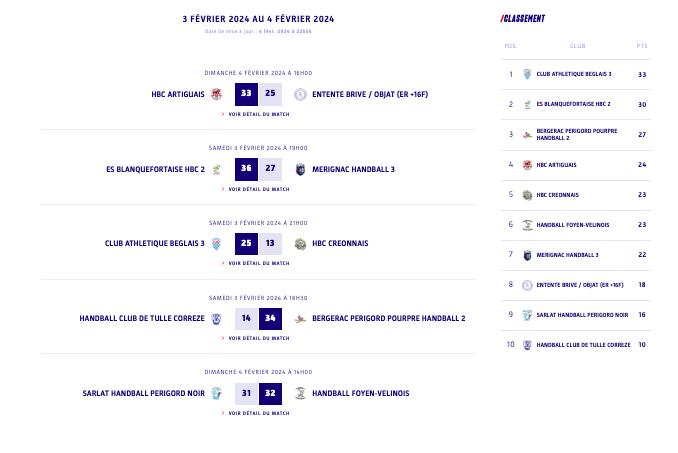Click the HBC Artiguais club logo in match

(216, 94)
